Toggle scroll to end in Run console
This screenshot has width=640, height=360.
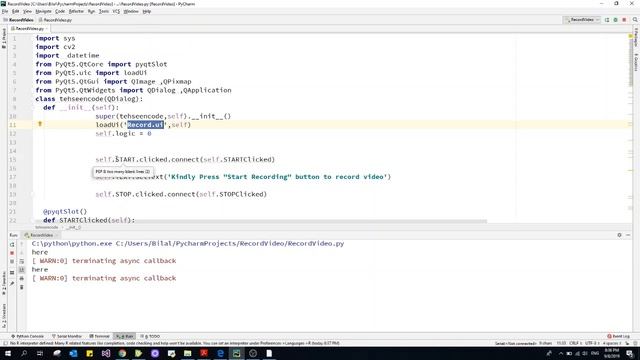22,270
